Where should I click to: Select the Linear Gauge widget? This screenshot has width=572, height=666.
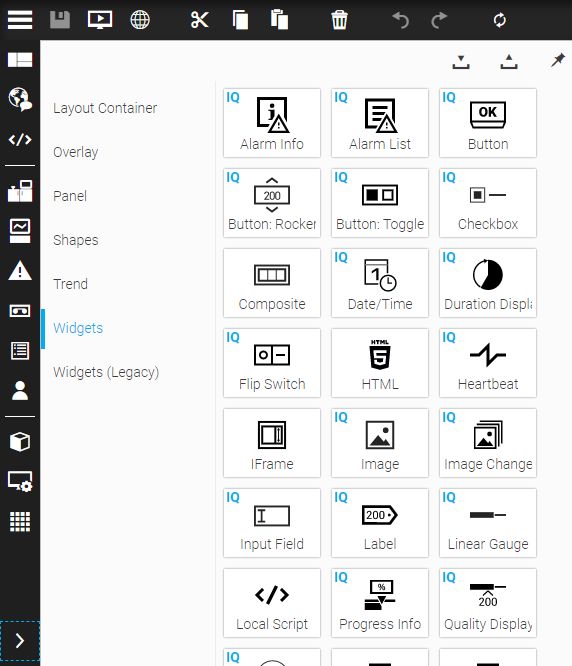coord(488,523)
